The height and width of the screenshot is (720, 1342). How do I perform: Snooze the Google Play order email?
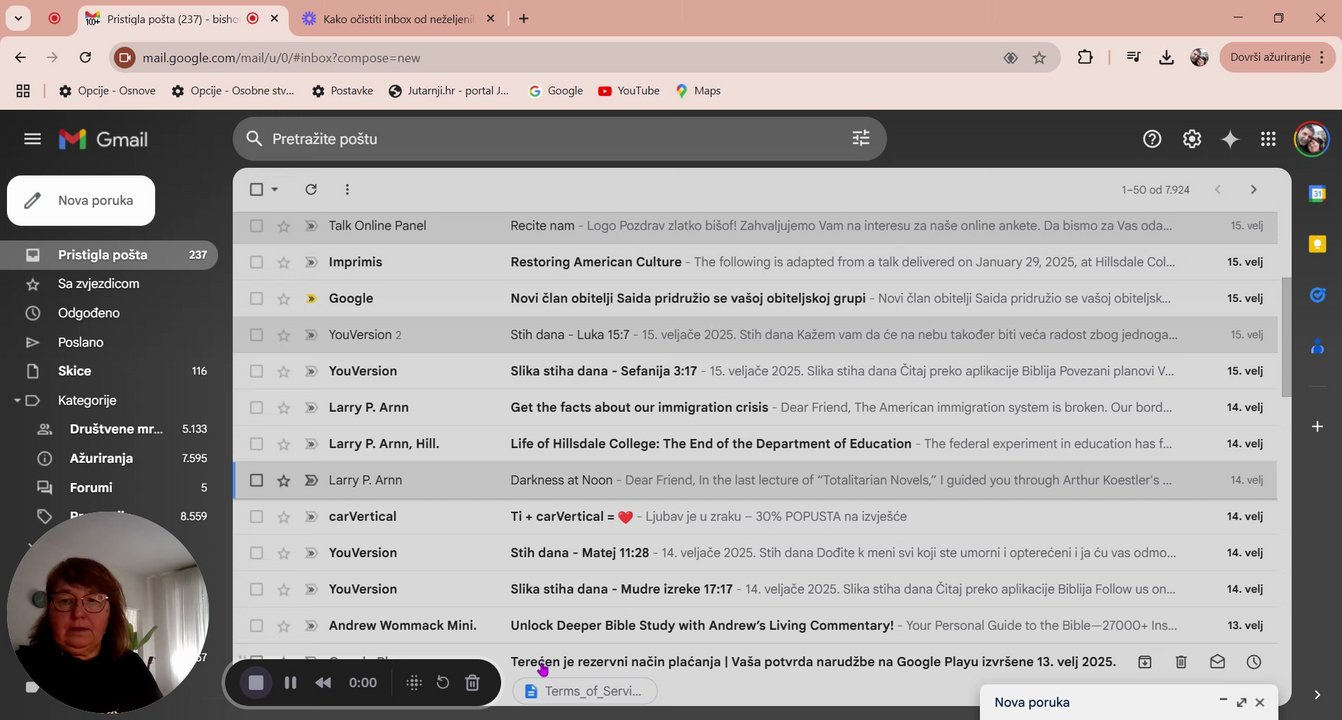click(1254, 662)
